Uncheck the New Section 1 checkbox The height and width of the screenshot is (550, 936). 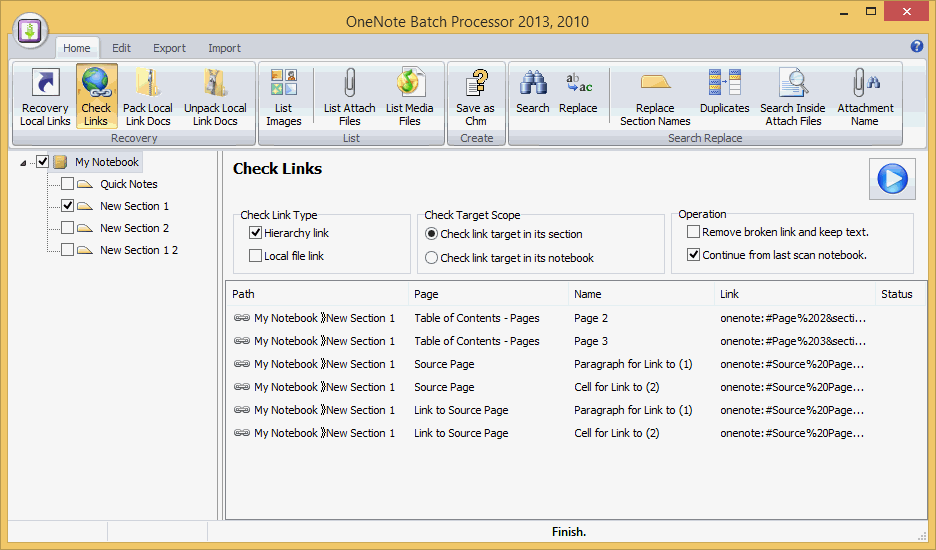[x=67, y=206]
